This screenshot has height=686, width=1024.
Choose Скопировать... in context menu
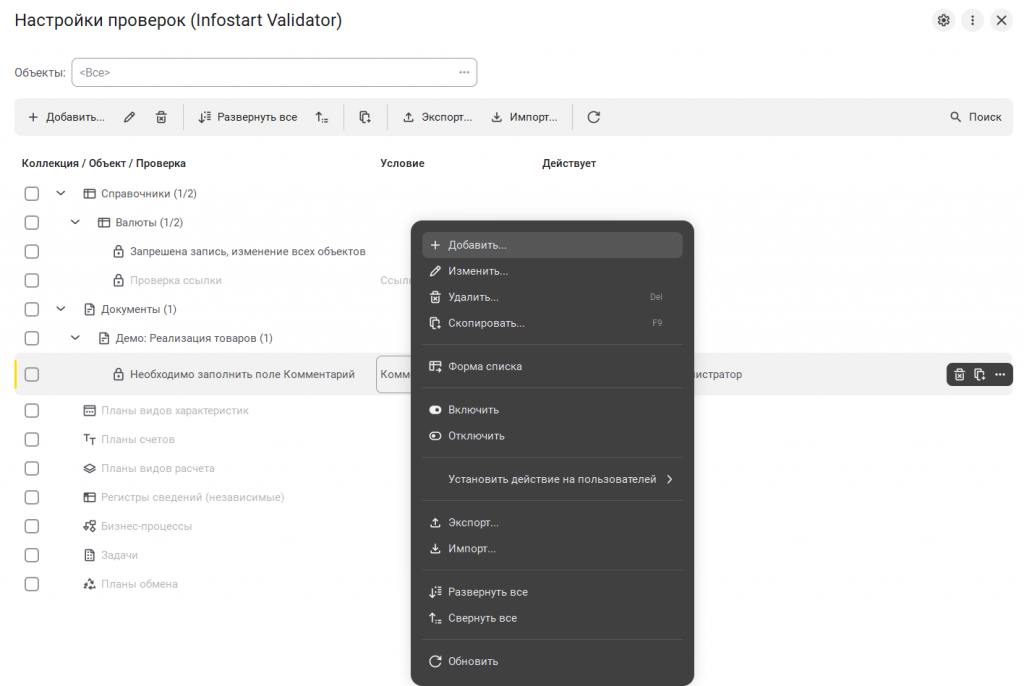coord(486,323)
